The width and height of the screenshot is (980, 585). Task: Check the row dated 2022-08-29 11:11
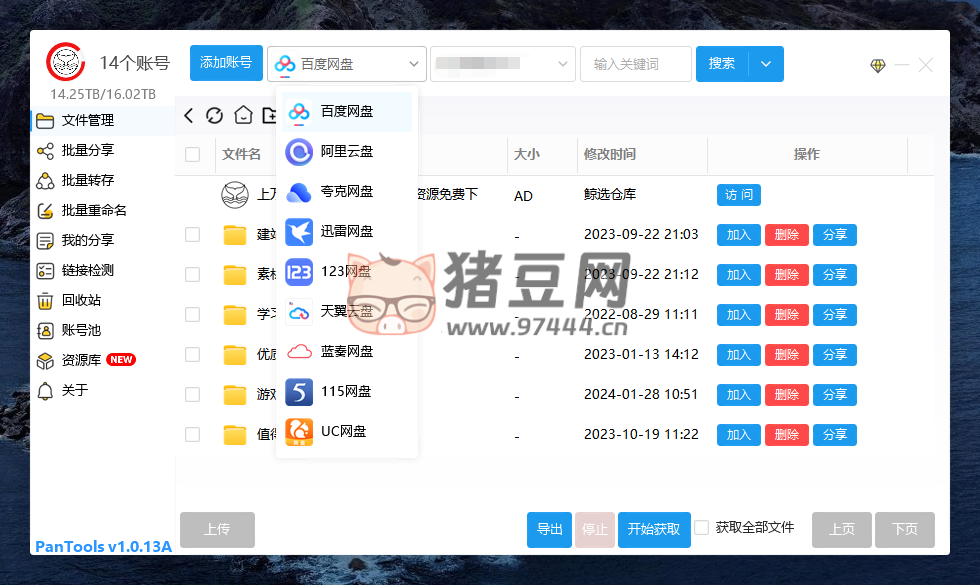coord(192,314)
